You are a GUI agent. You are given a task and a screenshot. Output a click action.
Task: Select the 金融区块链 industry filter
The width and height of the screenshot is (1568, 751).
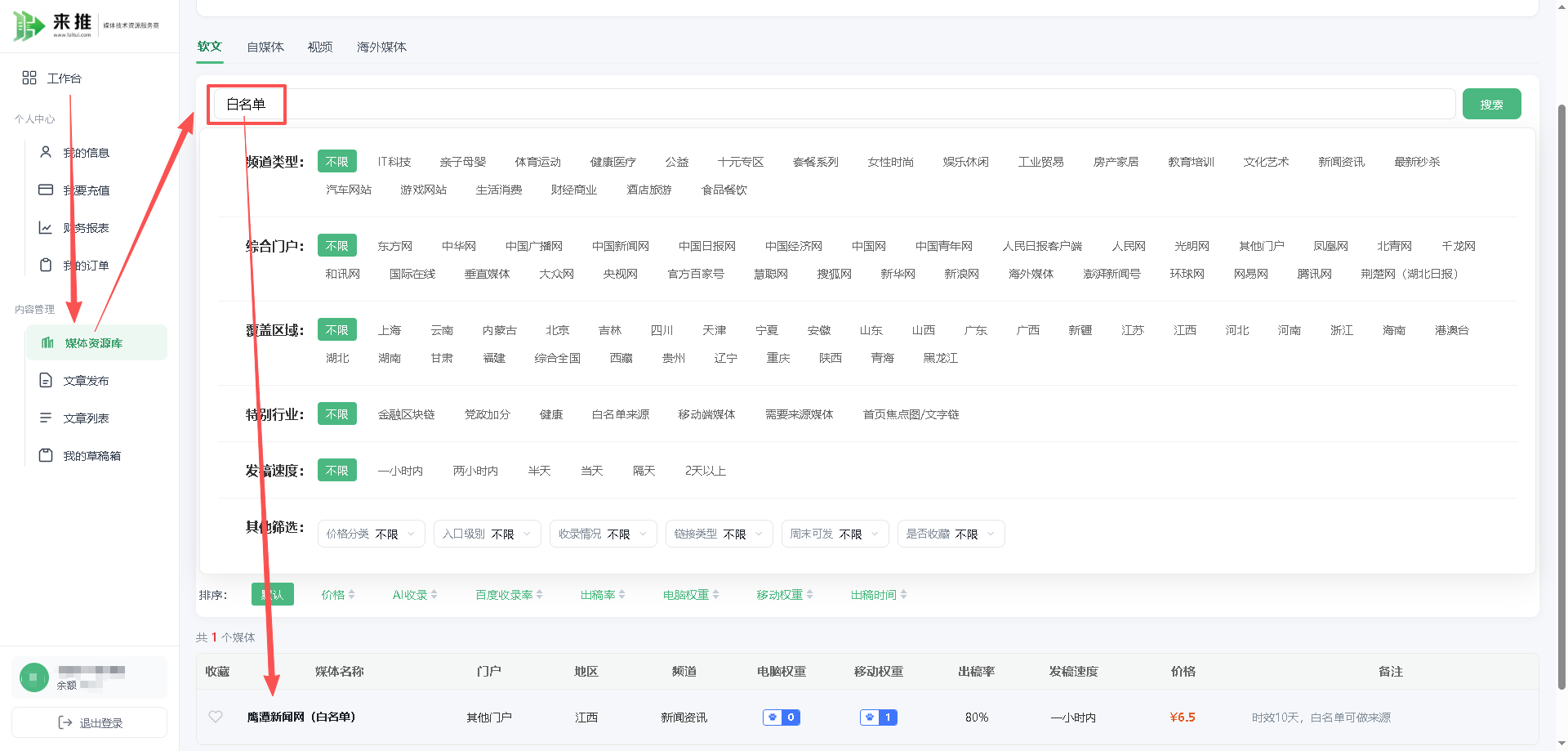(407, 414)
